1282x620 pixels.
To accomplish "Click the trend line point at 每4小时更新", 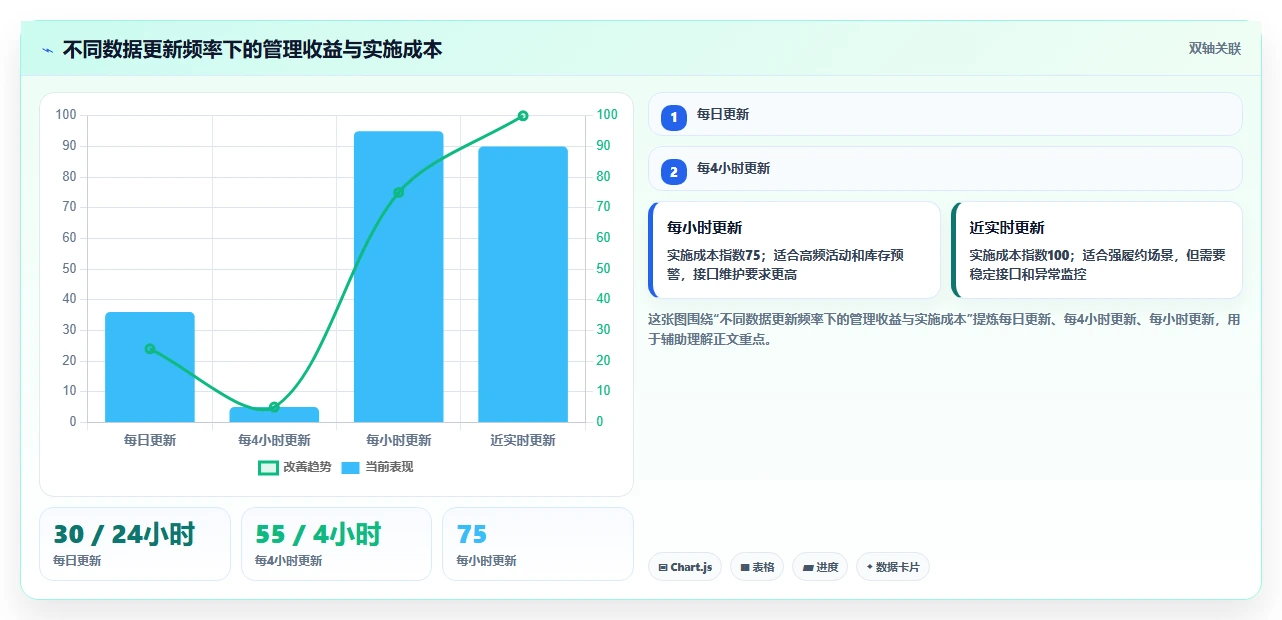I will pos(274,407).
